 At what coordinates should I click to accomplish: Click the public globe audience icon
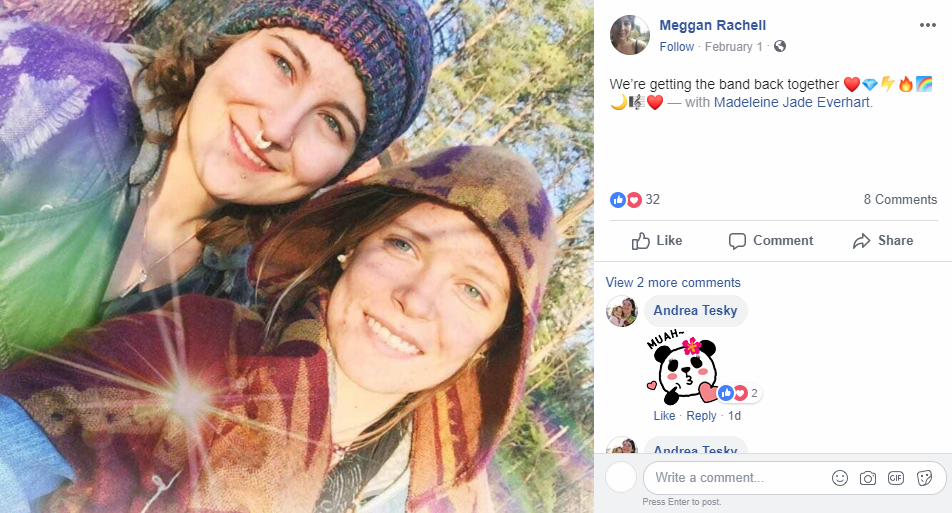pos(780,46)
